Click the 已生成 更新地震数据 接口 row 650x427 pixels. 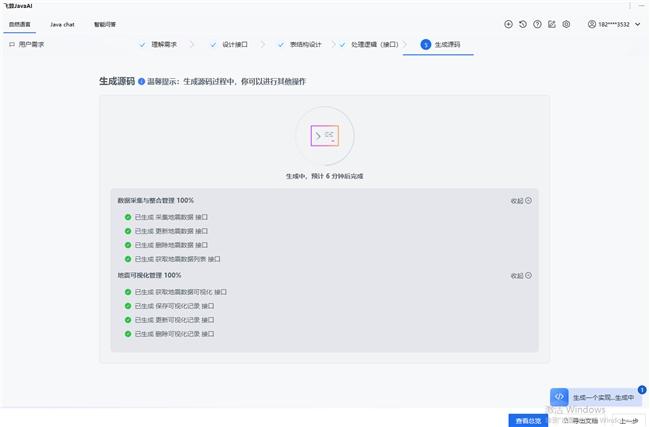(167, 231)
